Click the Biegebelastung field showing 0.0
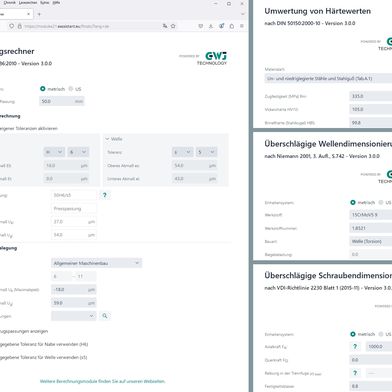The width and height of the screenshot is (392, 392). pyautogui.click(x=371, y=254)
